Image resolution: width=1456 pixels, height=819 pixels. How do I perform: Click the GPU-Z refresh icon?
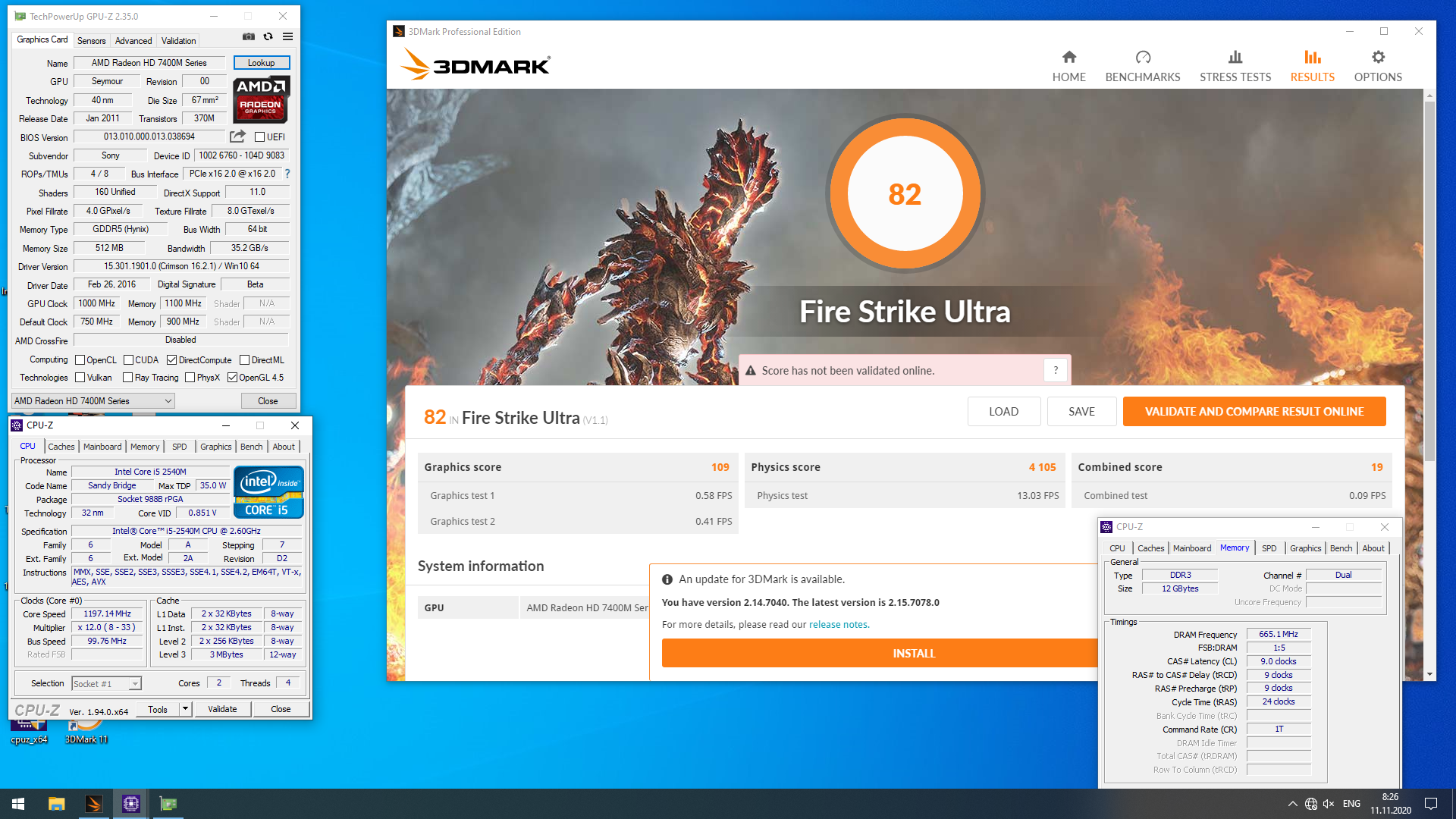(x=268, y=36)
